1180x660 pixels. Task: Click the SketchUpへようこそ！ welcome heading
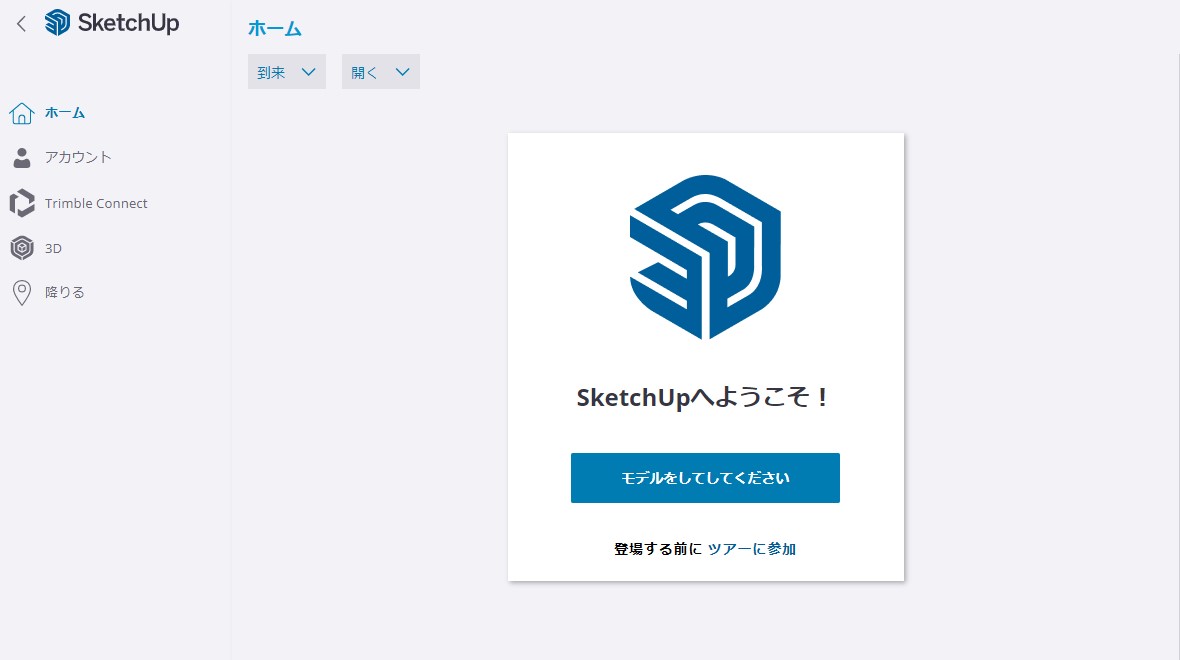pos(703,397)
